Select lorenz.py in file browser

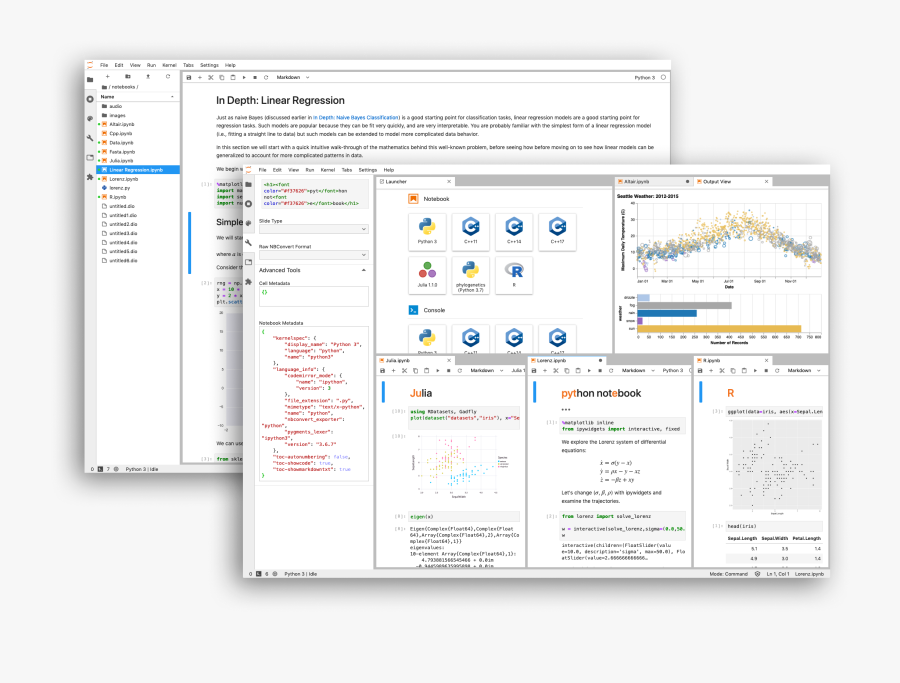pyautogui.click(x=138, y=188)
